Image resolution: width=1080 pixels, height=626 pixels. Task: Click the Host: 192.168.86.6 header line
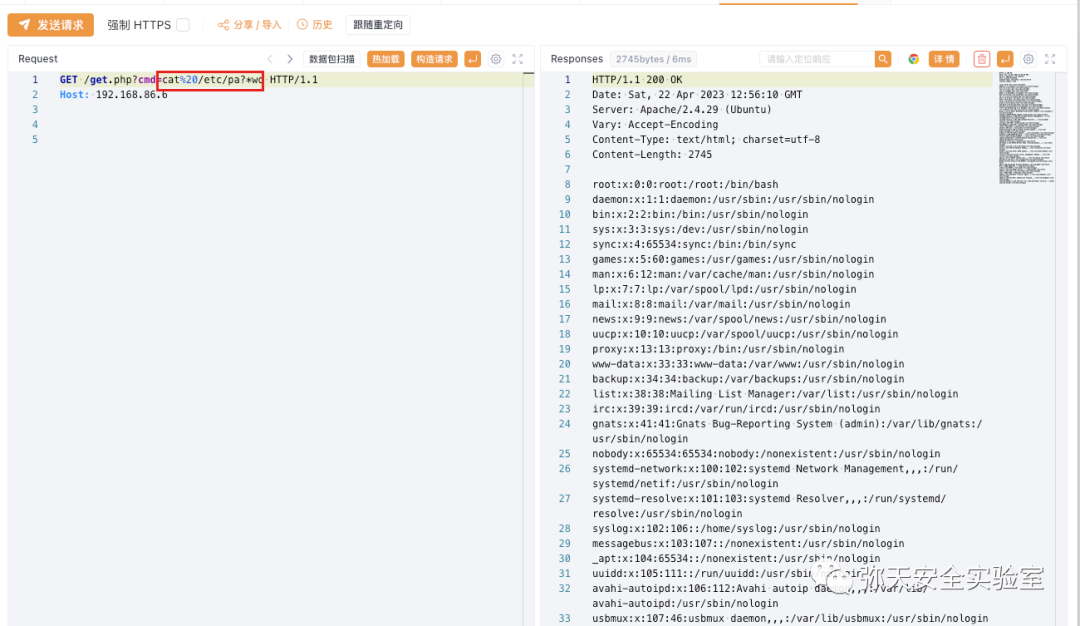pyautogui.click(x=114, y=94)
